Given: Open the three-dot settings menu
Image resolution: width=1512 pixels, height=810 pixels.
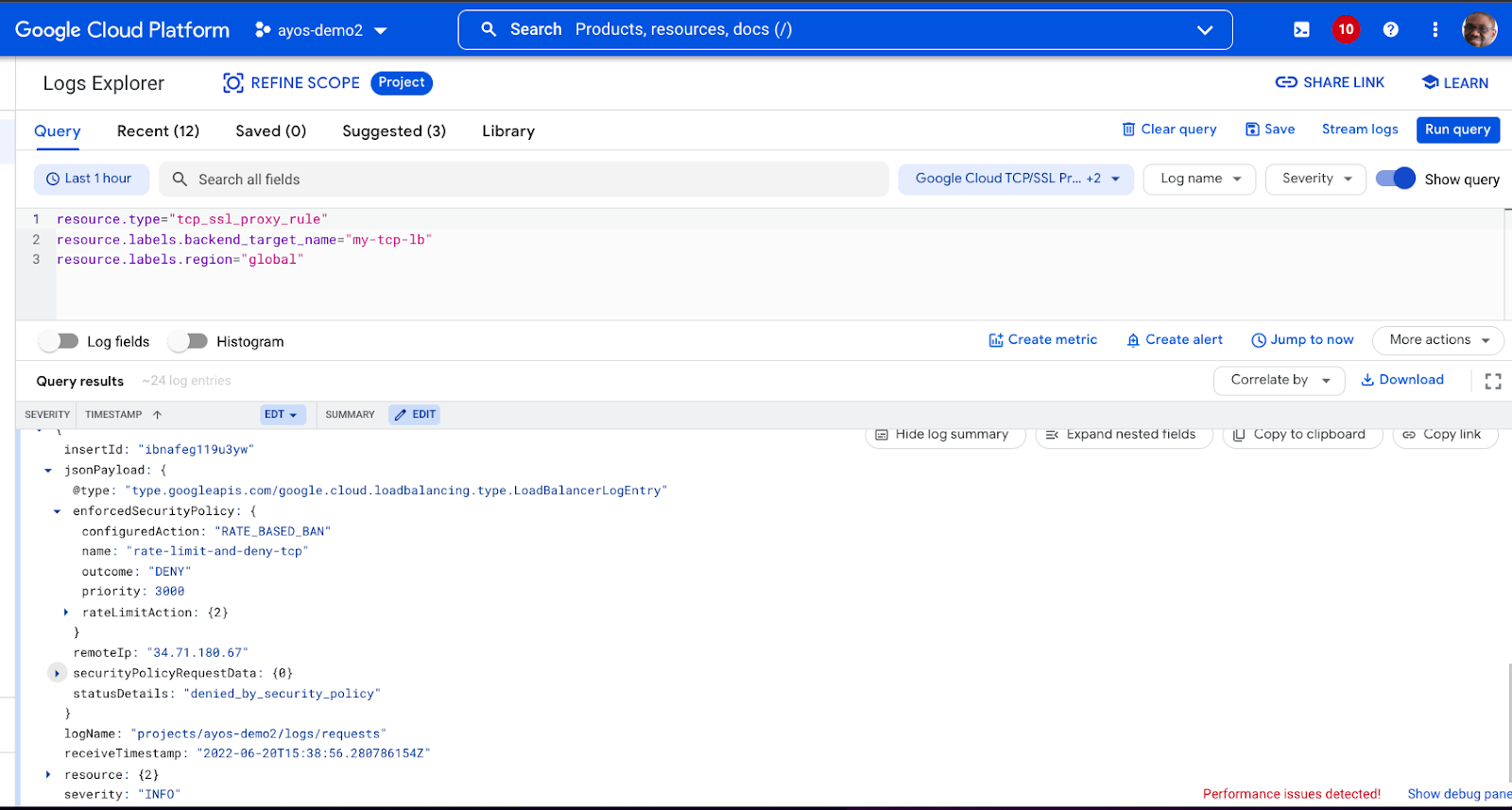Looking at the screenshot, I should 1435,29.
